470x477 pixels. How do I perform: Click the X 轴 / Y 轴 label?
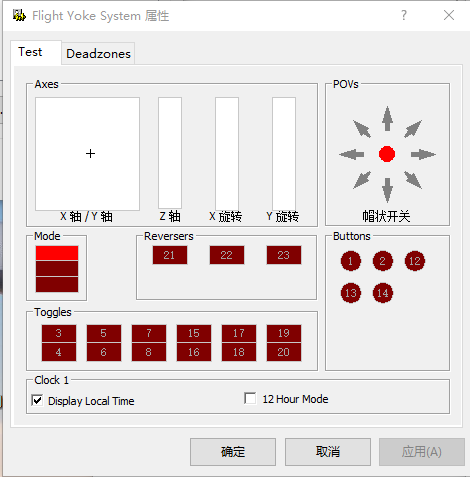tap(86, 217)
